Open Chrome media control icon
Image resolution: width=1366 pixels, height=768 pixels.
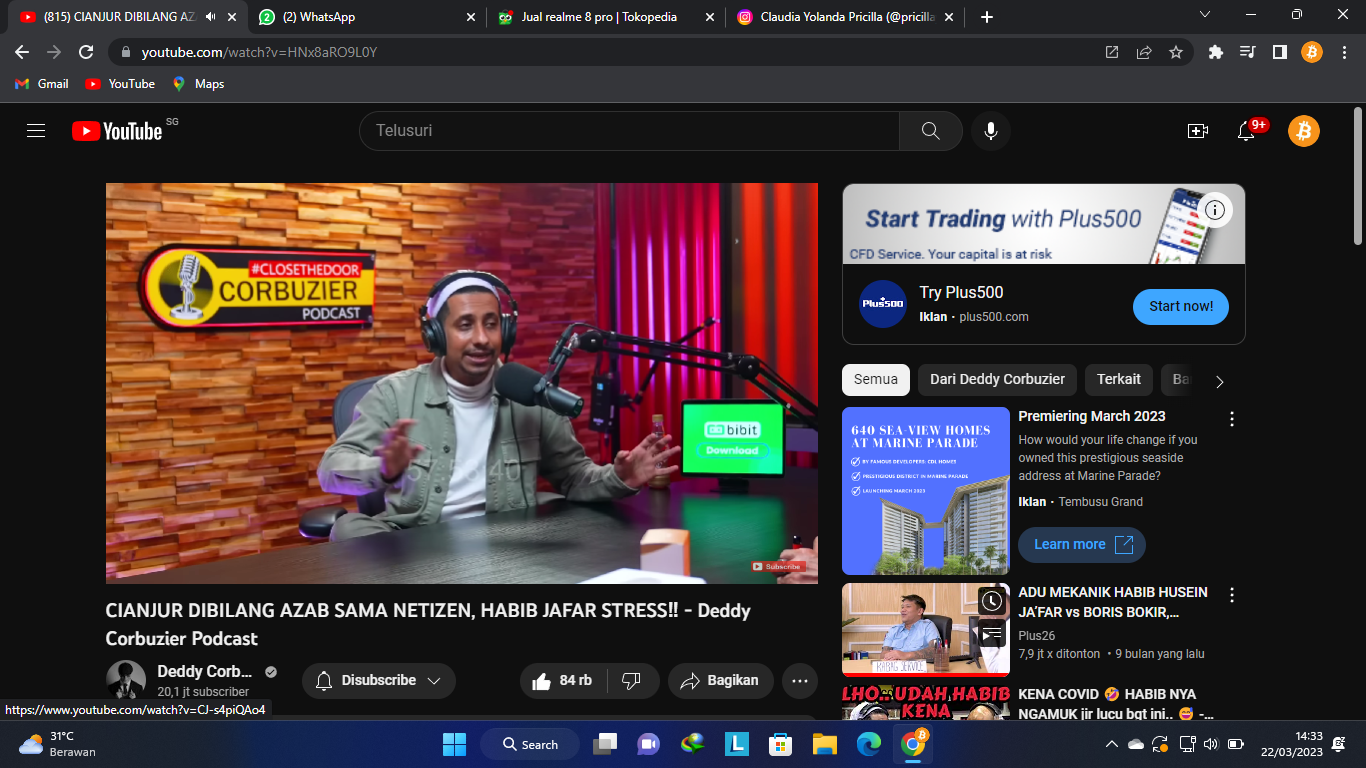[1247, 52]
